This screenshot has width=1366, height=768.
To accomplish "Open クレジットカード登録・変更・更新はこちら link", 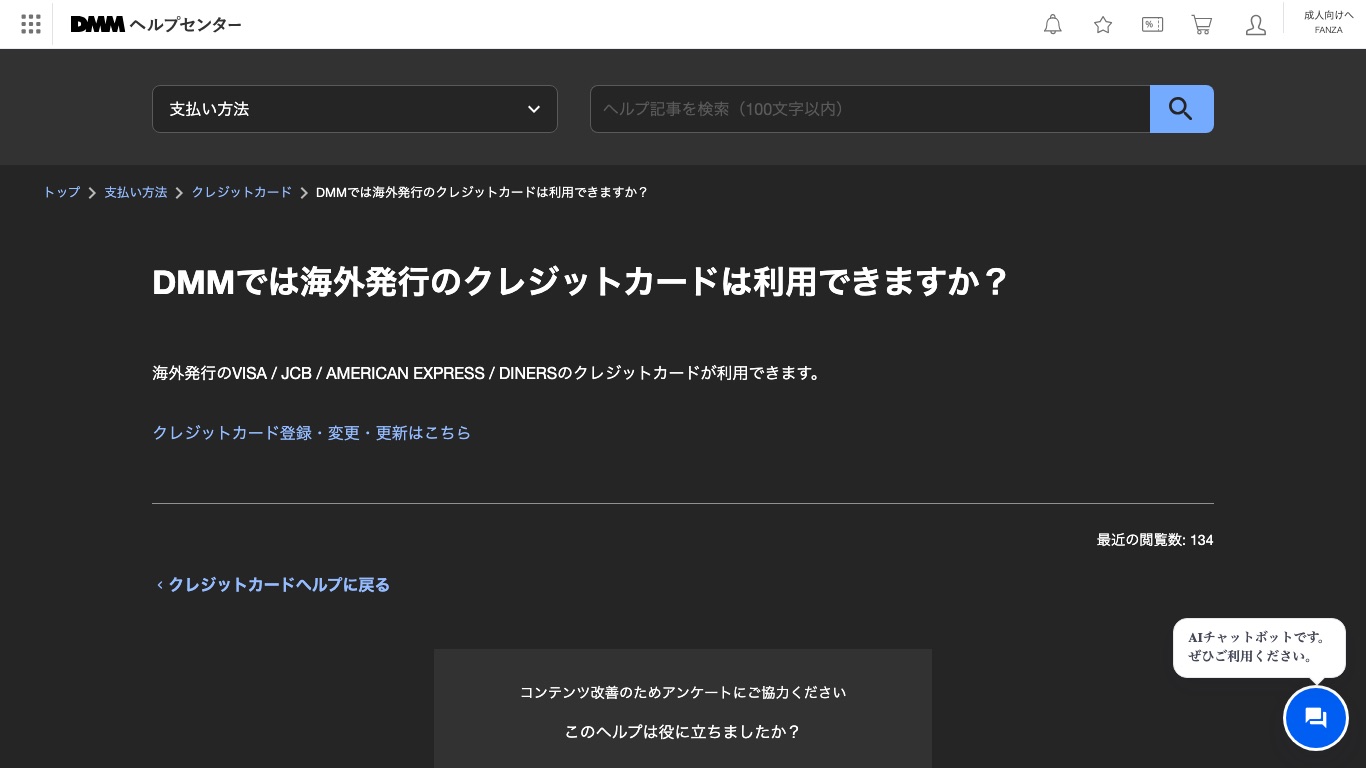I will pyautogui.click(x=311, y=433).
